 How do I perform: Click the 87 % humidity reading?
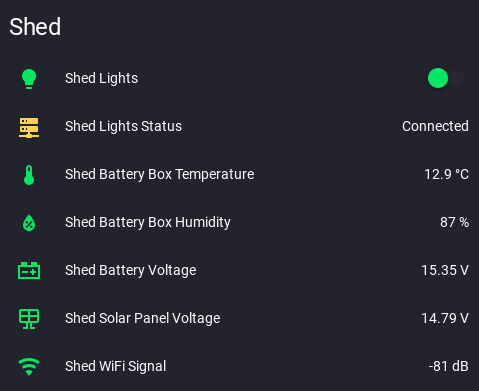coord(454,222)
